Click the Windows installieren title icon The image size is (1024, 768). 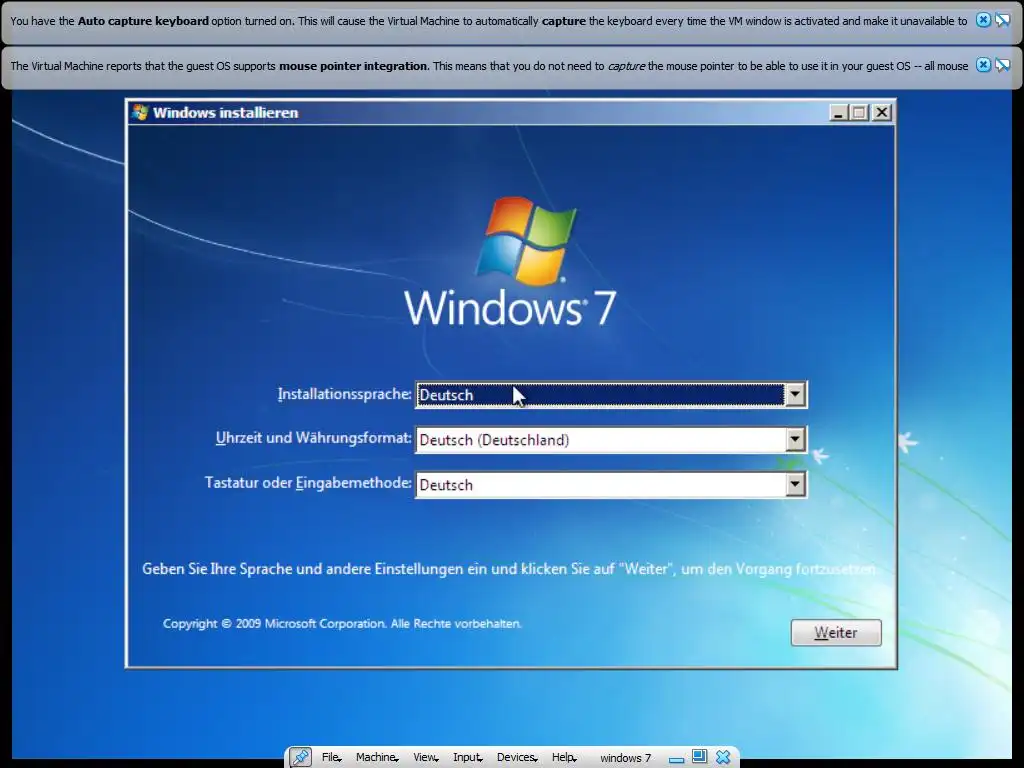pos(140,112)
